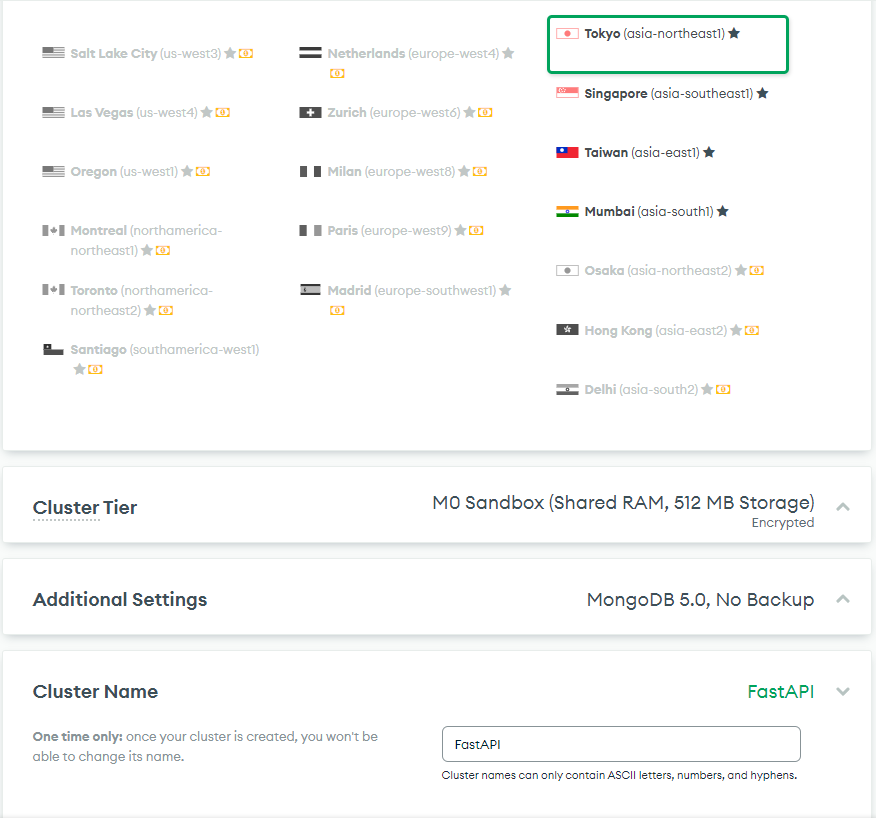Select Mumbai (asia-south1) region
Screen dimensions: 876x818
point(642,211)
